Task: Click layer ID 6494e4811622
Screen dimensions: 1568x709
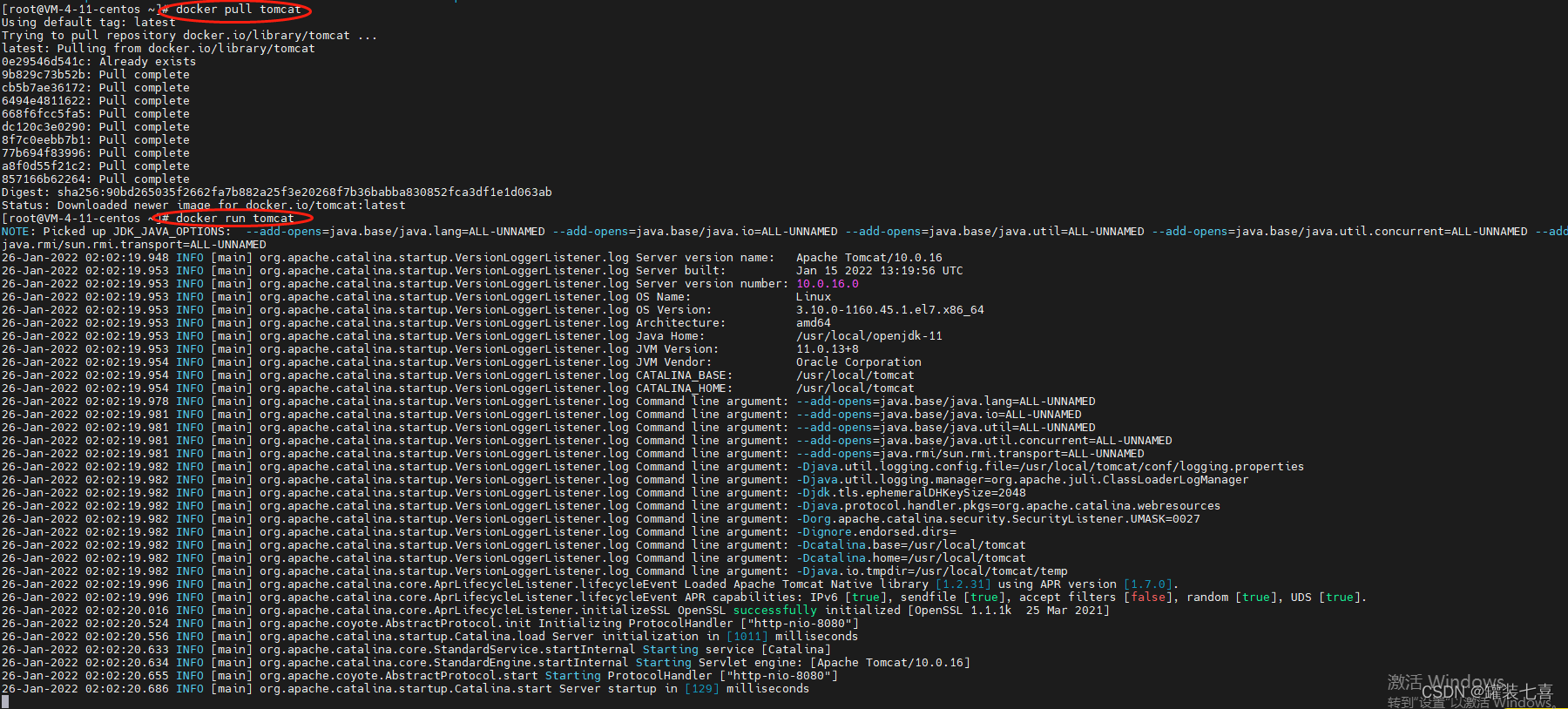Action: [x=44, y=101]
